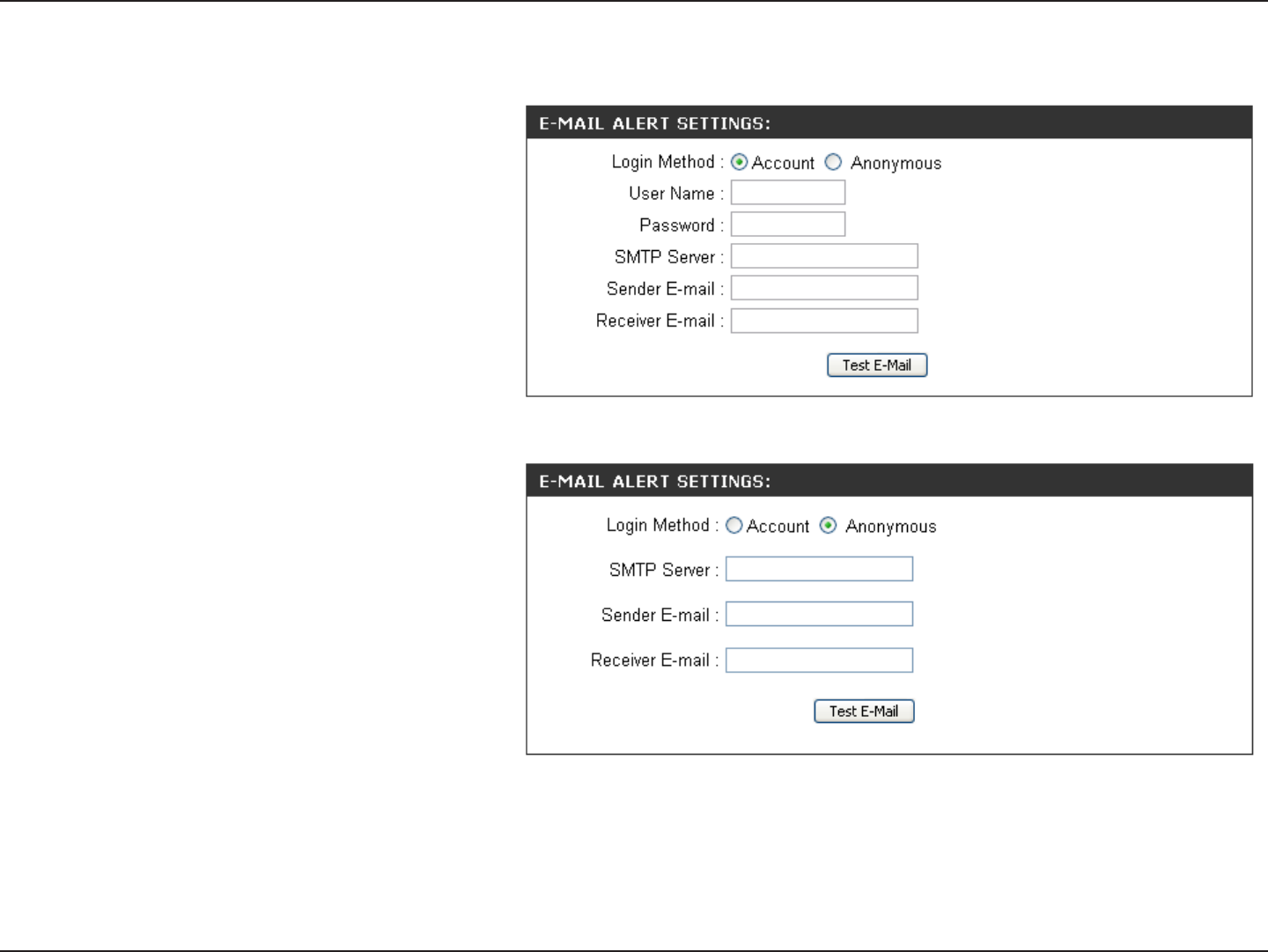Click the Password input field

(788, 225)
